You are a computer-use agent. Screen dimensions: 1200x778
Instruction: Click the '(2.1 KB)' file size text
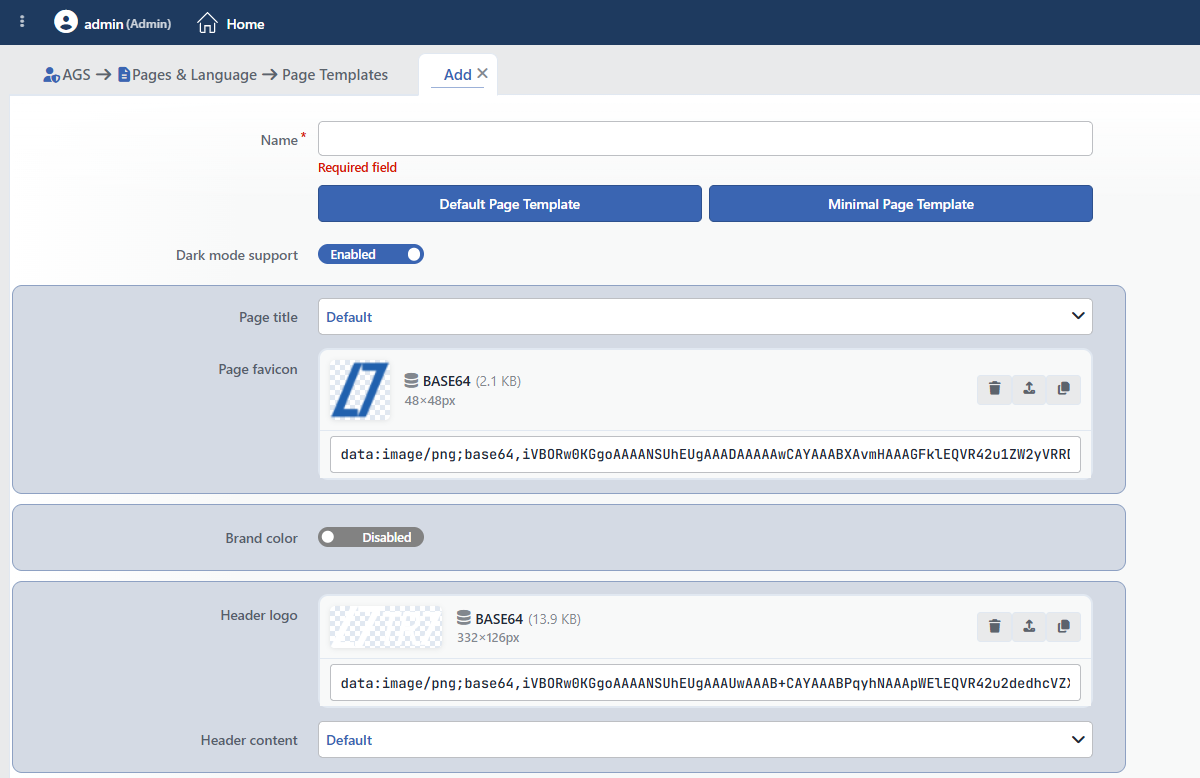pyautogui.click(x=498, y=381)
